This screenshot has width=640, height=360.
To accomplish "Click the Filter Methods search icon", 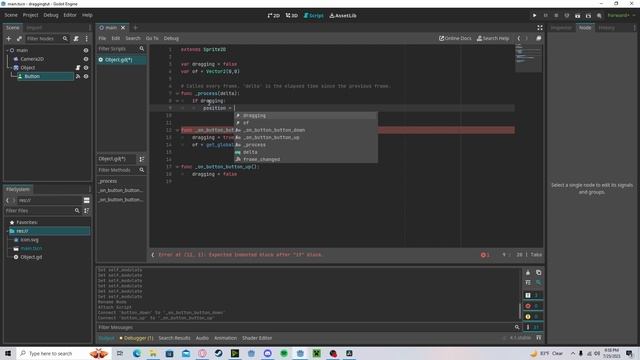I will coord(142,170).
